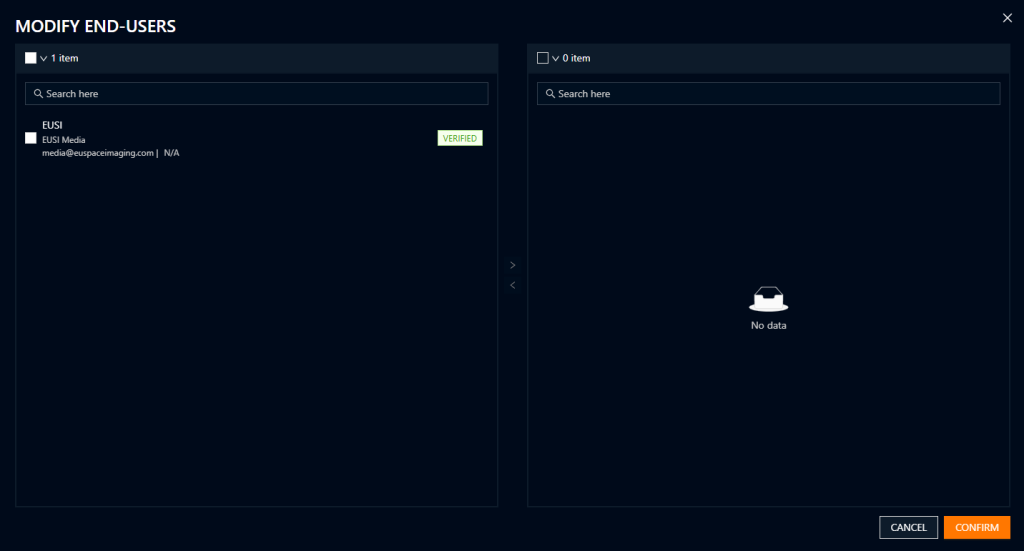Click the "0 item" count label
1024x551 pixels.
(577, 58)
